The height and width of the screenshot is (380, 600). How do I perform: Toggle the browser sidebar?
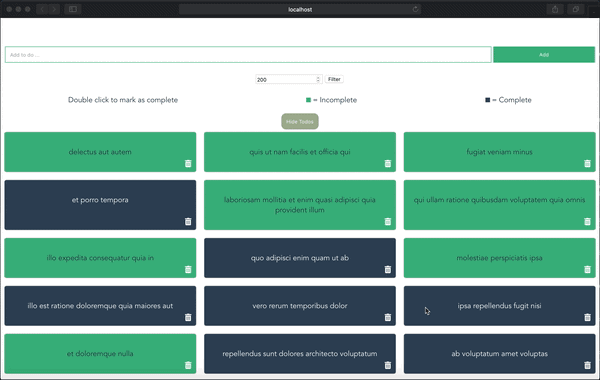pyautogui.click(x=73, y=9)
